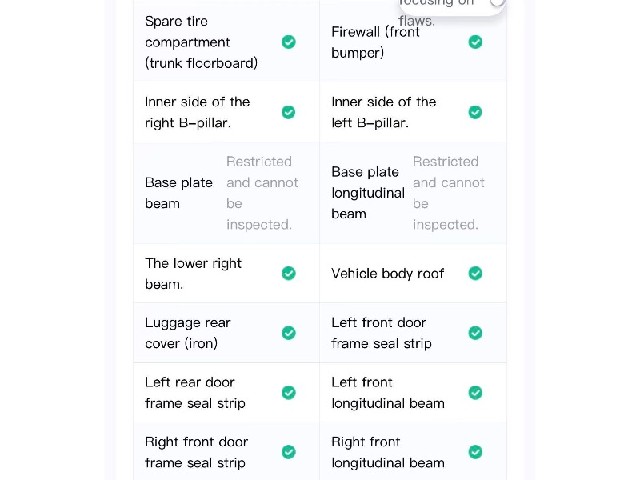Click the checkmark beside Left front longitudinal beam
The width and height of the screenshot is (640, 480).
tap(475, 393)
